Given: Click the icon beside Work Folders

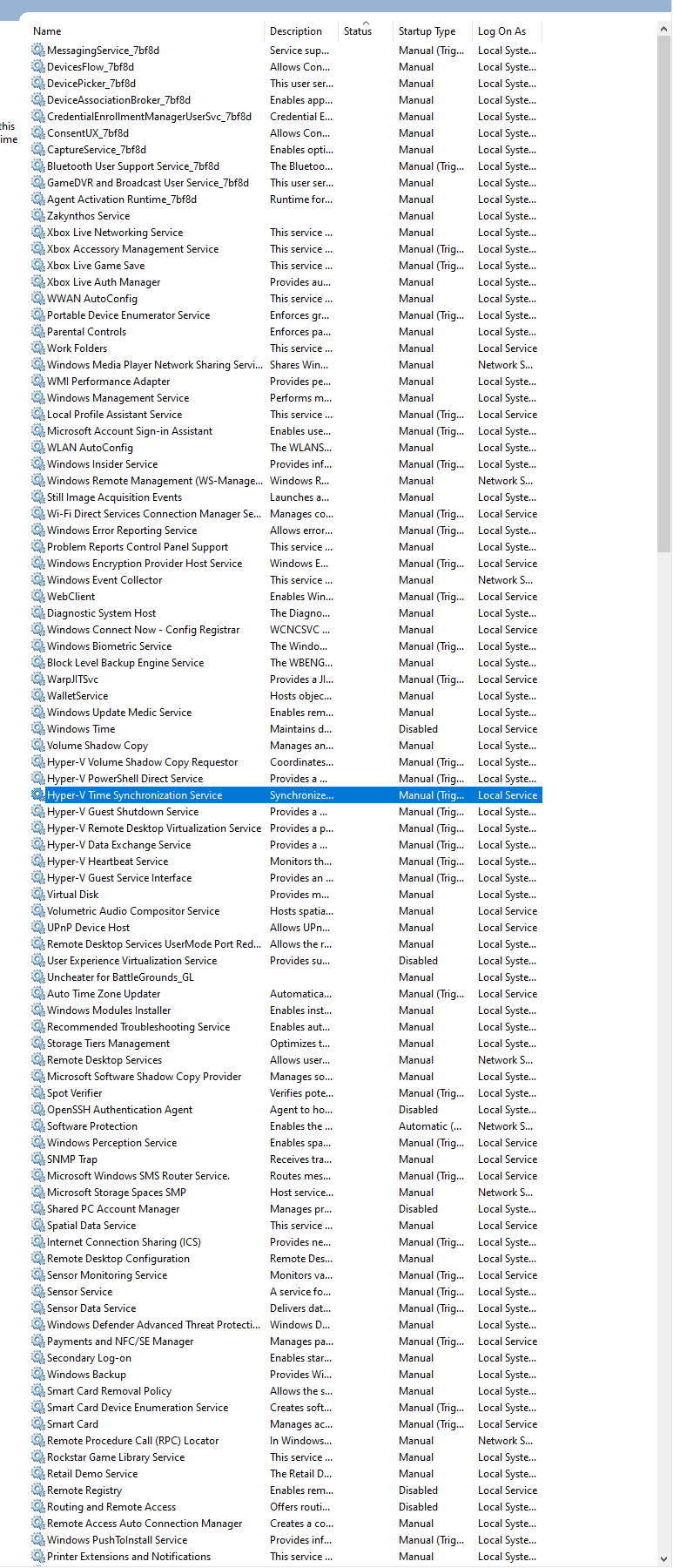Looking at the screenshot, I should pyautogui.click(x=38, y=348).
